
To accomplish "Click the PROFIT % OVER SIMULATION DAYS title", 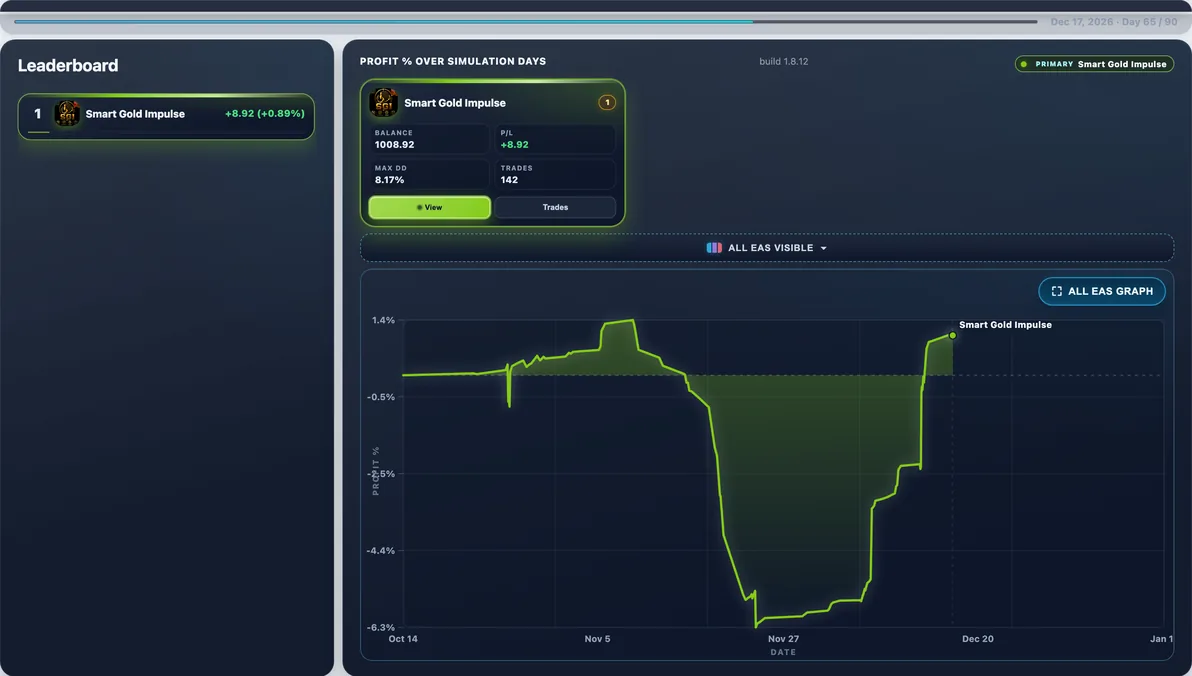I will (453, 62).
